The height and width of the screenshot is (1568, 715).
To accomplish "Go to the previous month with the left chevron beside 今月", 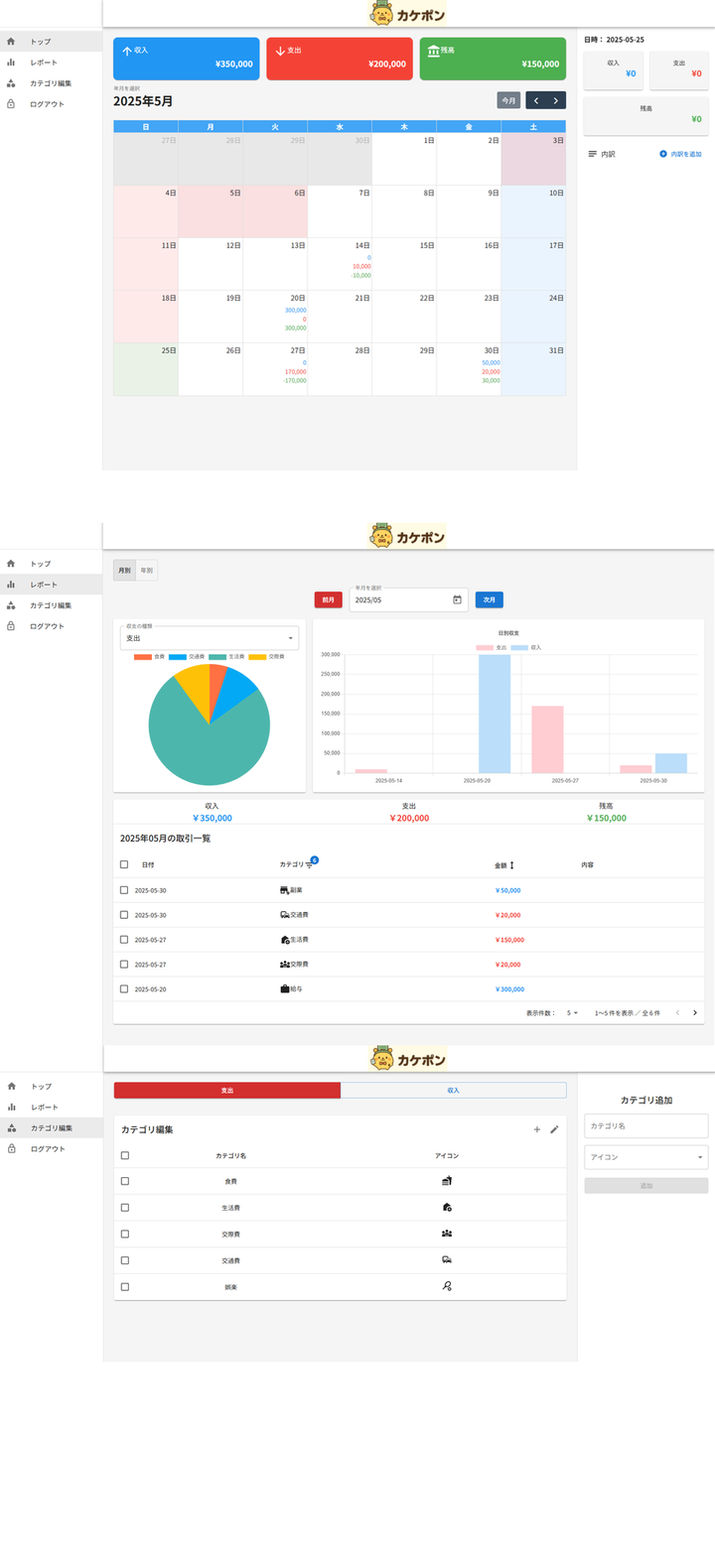I will tap(536, 100).
